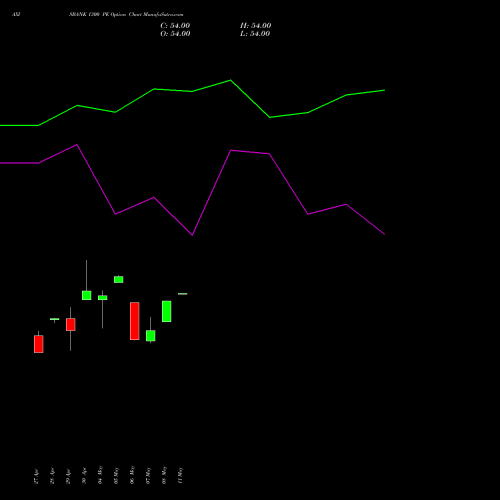The width and height of the screenshot is (500, 500).
Task: Click the 06 May date label
Action: (132, 475)
